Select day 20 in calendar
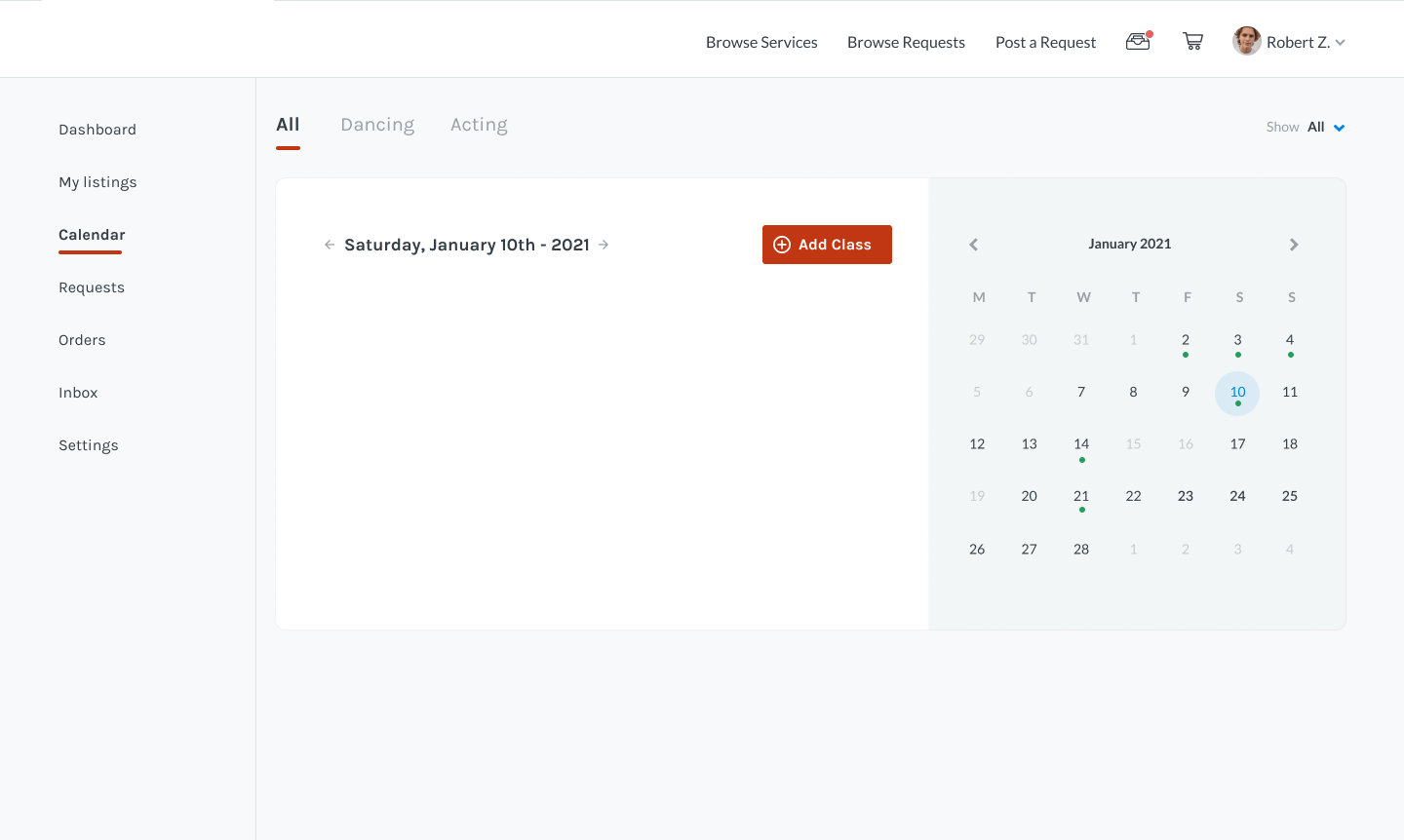The height and width of the screenshot is (840, 1404). point(1029,496)
